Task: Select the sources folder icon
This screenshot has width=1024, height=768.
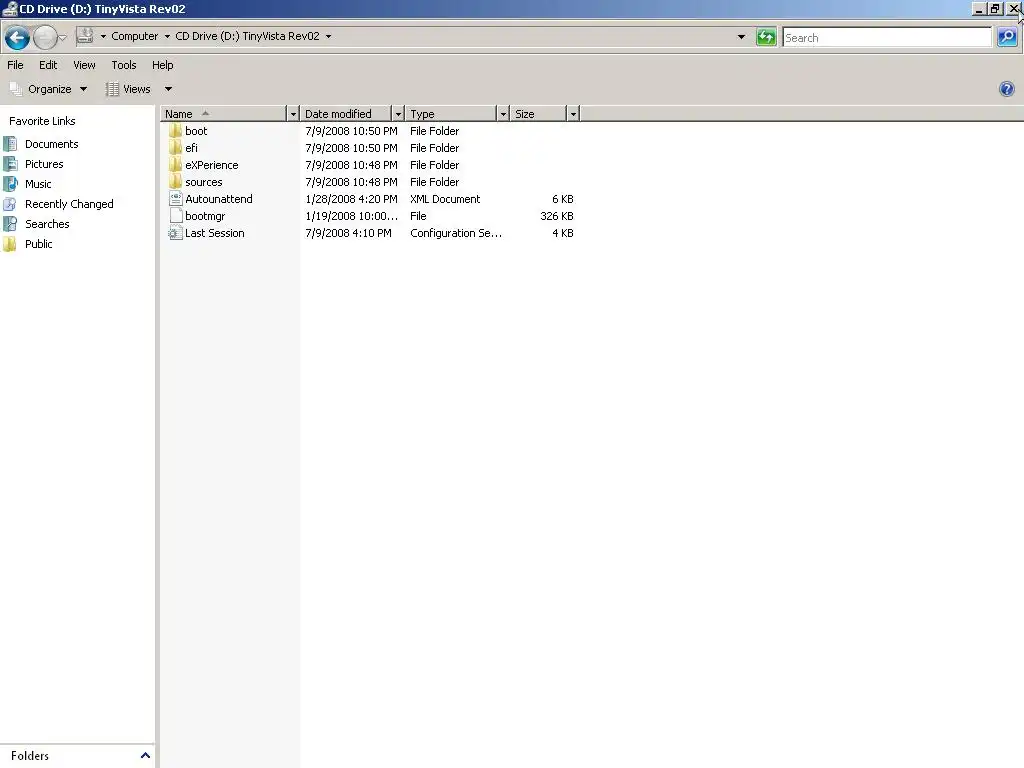Action: pyautogui.click(x=175, y=182)
